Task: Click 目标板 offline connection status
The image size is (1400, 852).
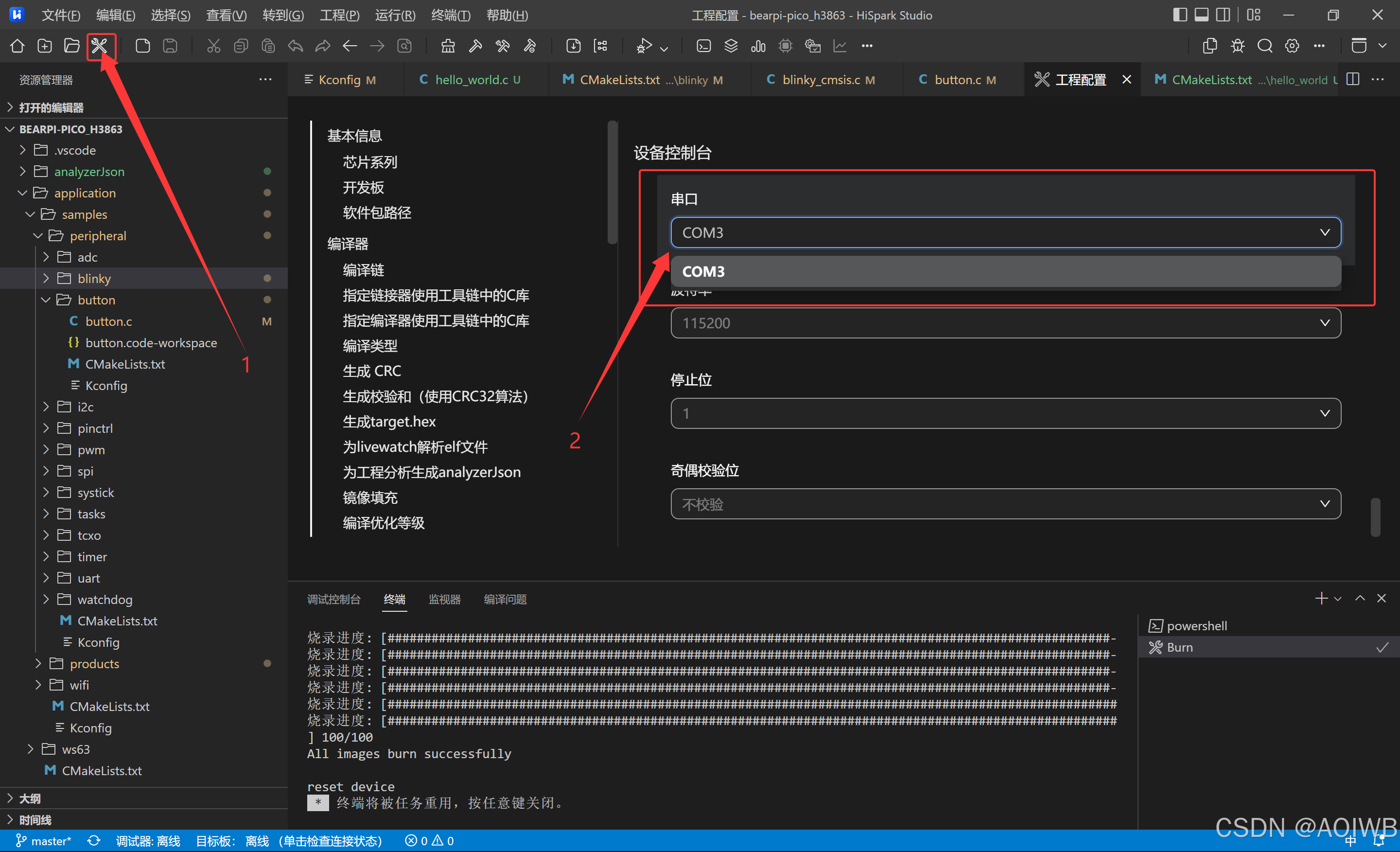Action: (x=289, y=841)
